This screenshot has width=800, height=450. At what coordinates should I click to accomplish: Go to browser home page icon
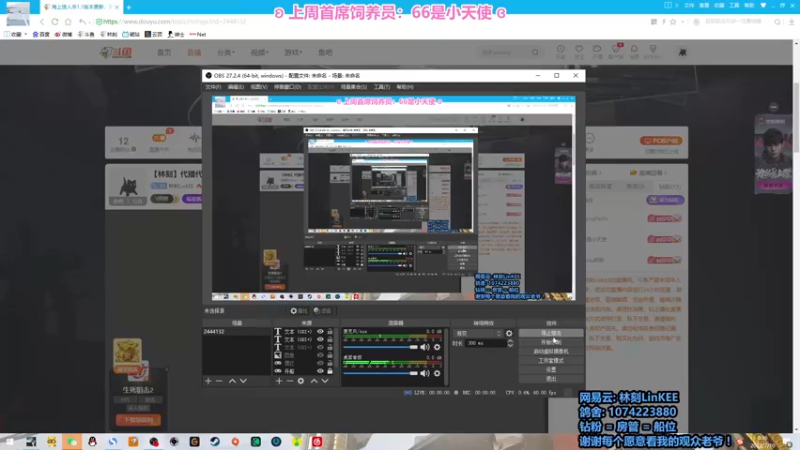coord(68,21)
